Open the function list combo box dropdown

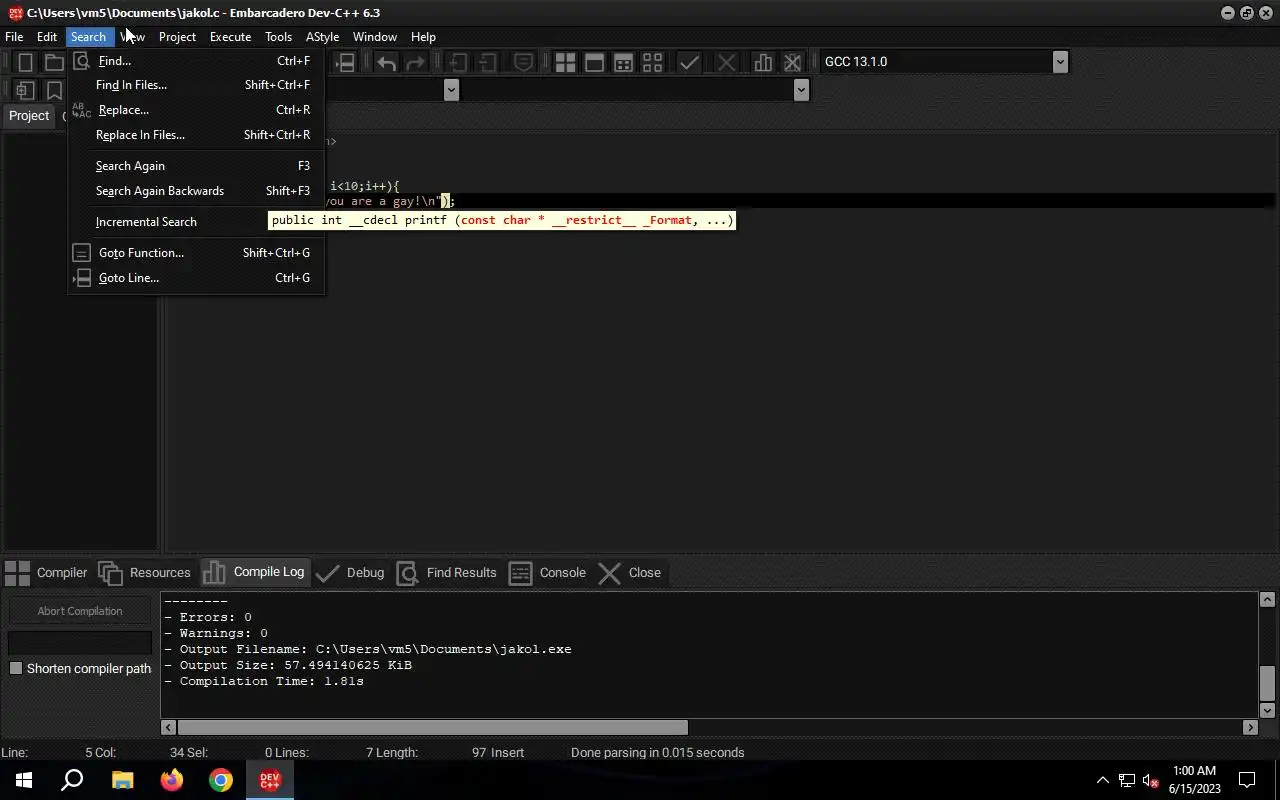801,90
